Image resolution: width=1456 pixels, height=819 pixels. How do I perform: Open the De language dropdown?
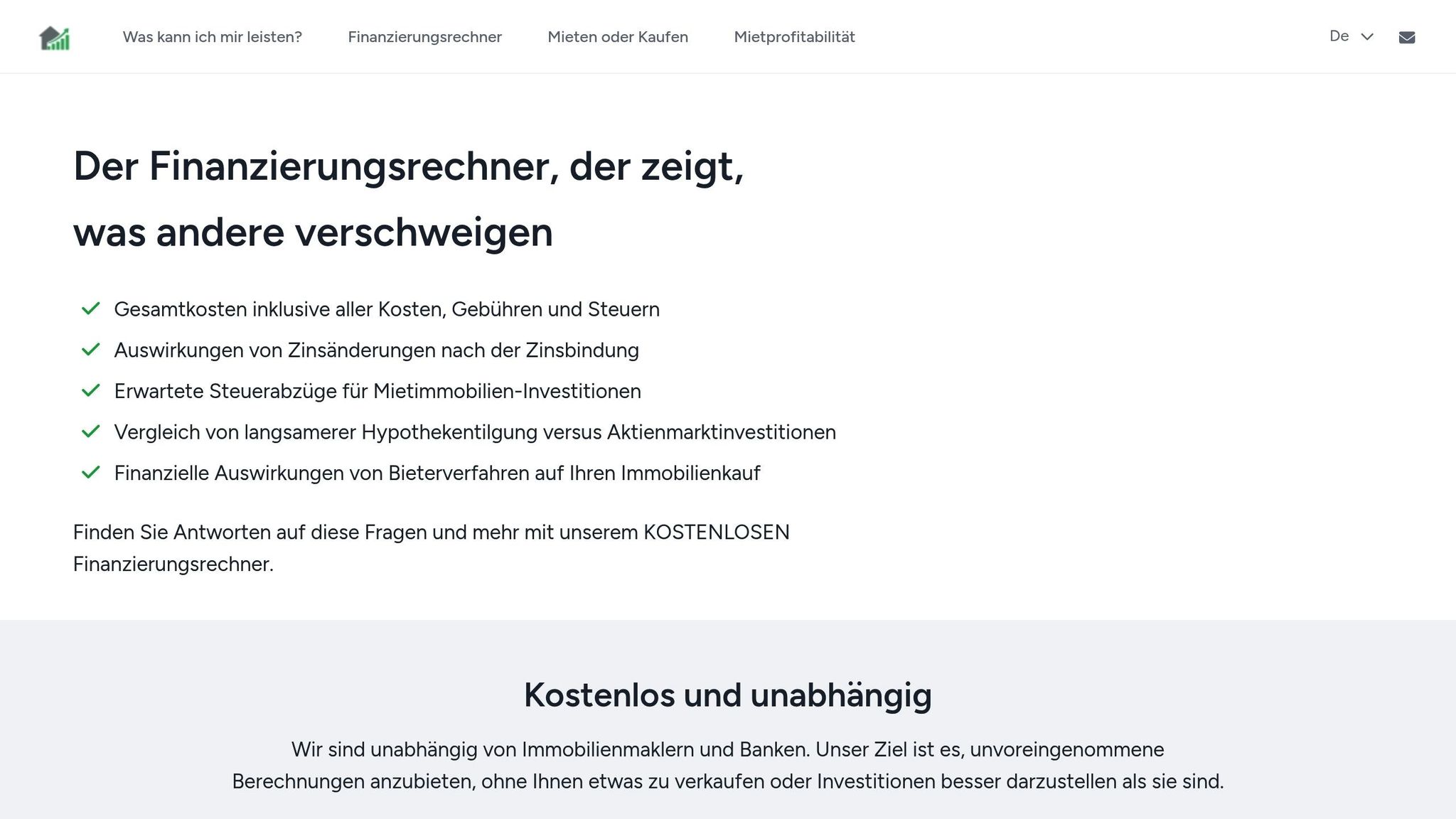tap(1339, 36)
